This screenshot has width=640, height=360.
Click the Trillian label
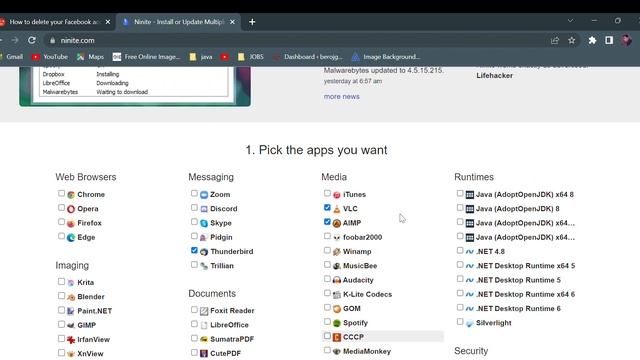222,266
